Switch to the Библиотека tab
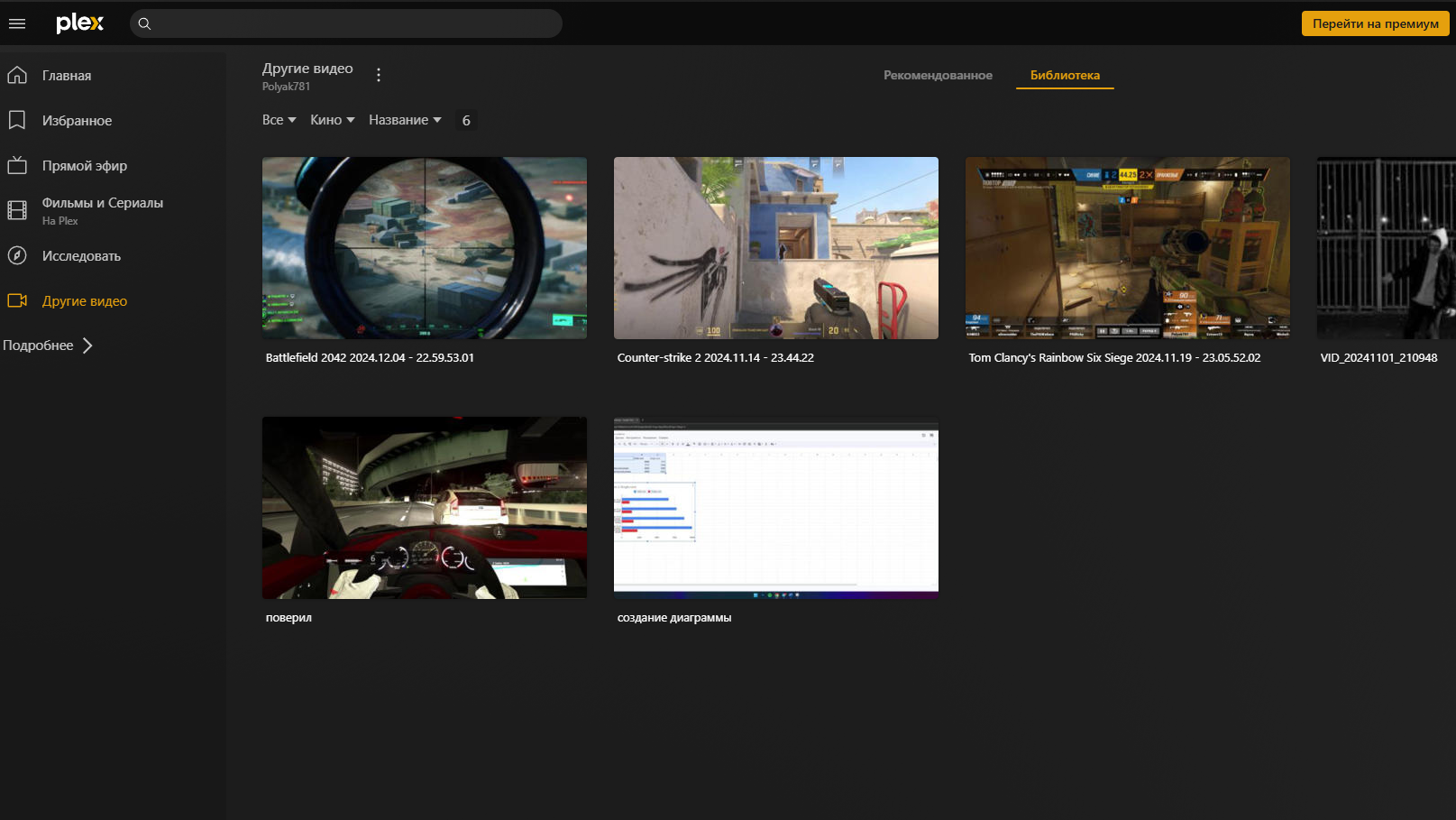The height and width of the screenshot is (820, 1456). pyautogui.click(x=1065, y=75)
